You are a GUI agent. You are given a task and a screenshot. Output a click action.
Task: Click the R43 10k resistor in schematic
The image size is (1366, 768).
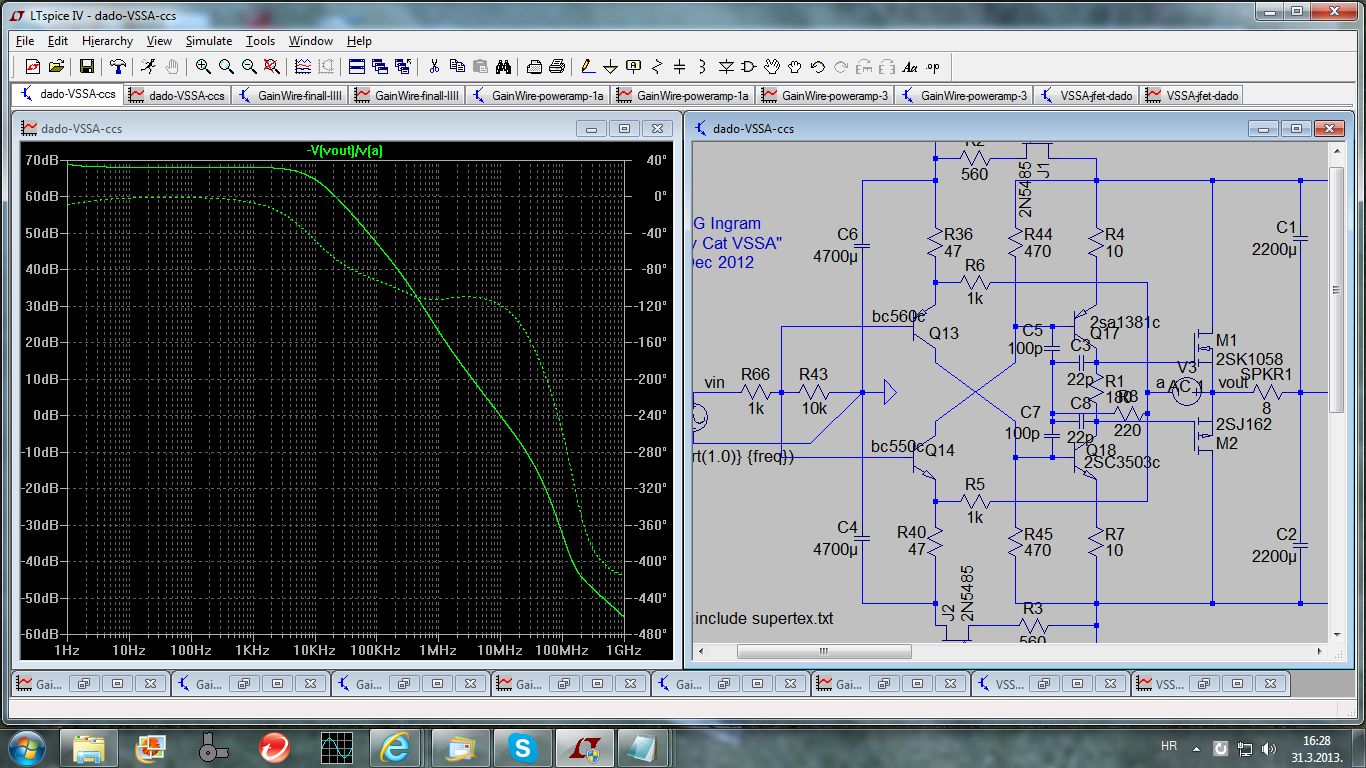tap(814, 392)
